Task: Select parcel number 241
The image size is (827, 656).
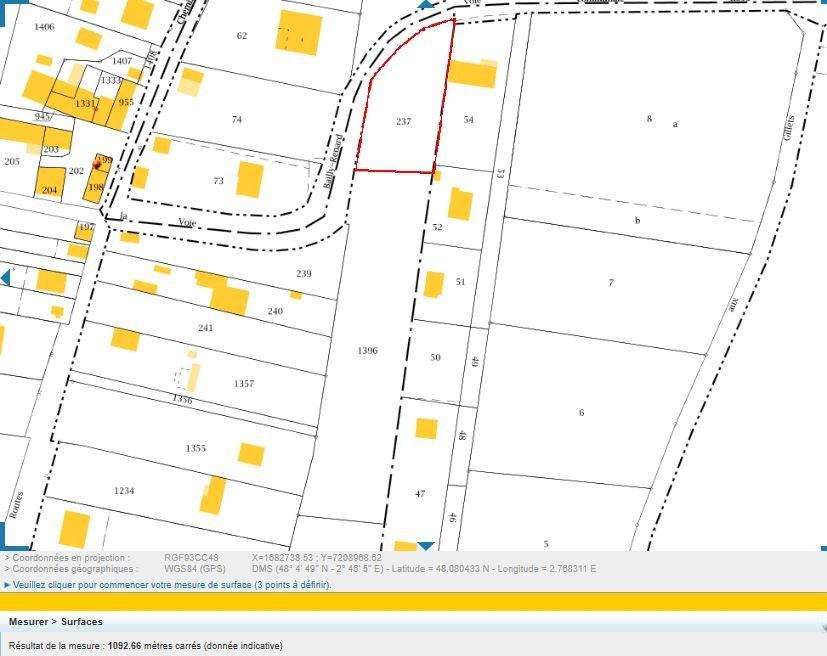Action: (x=206, y=327)
